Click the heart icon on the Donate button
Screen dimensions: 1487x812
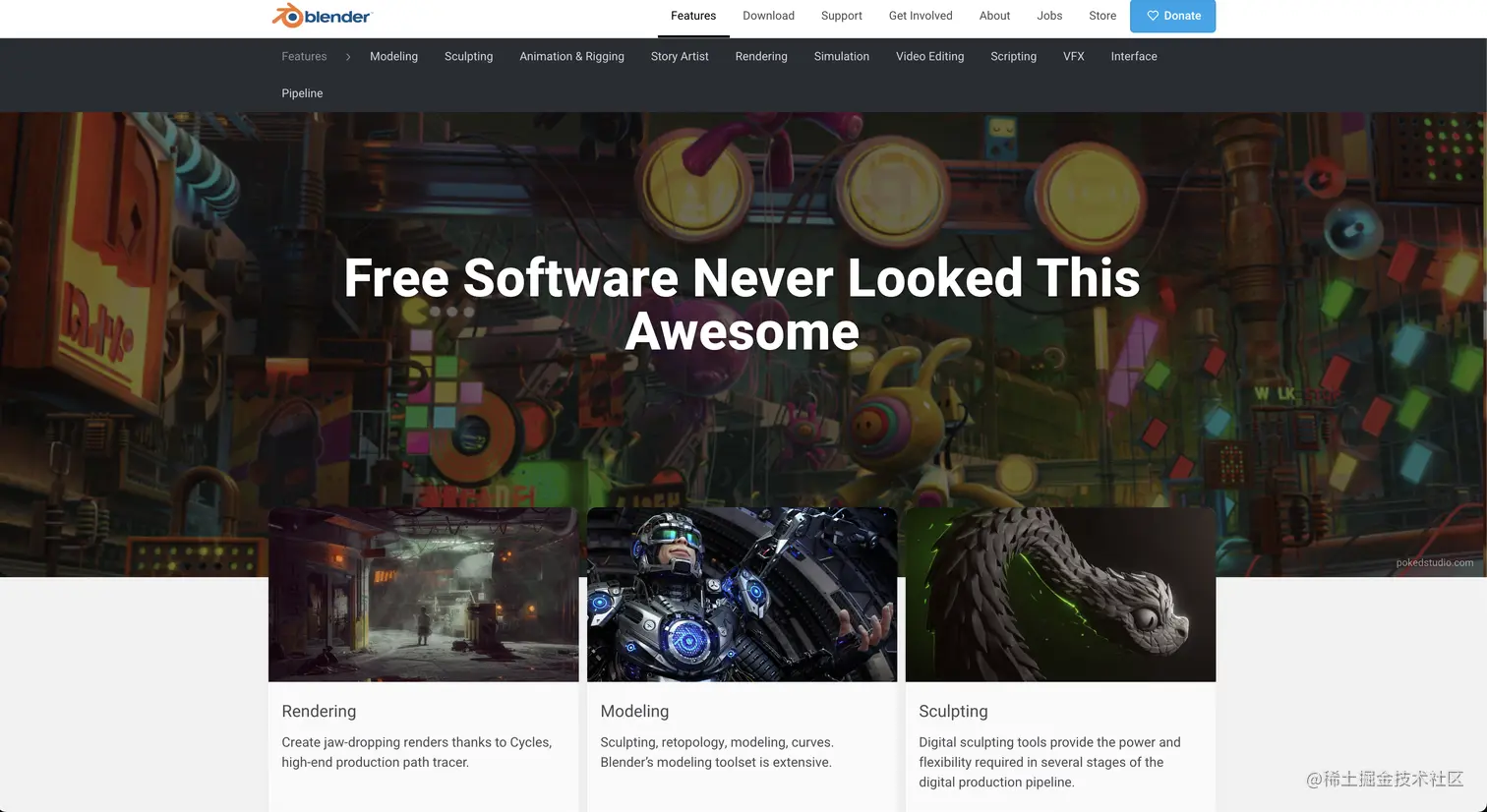pos(1153,16)
